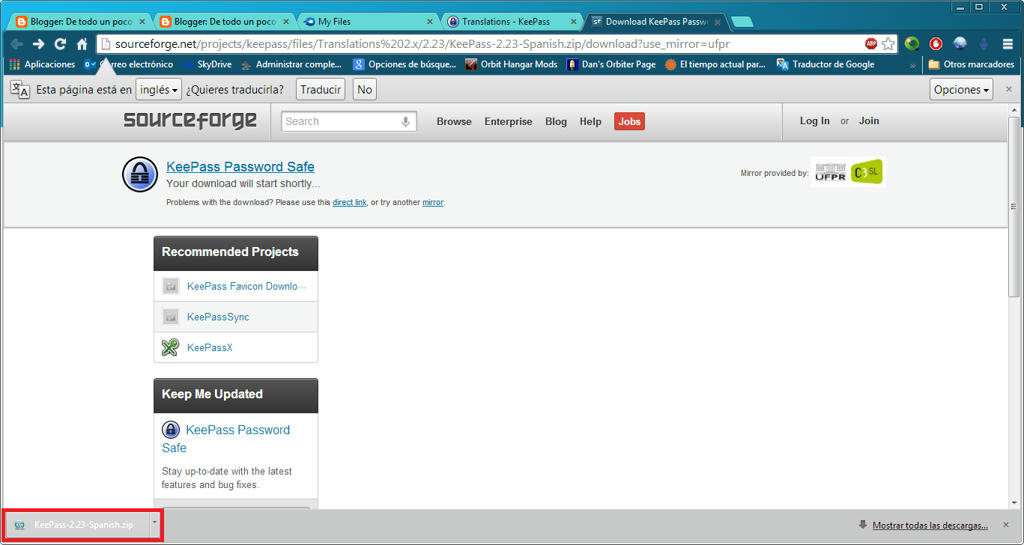Viewport: 1024px width, 545px height.
Task: Show hidden bookmarks via the chevron
Action: click(913, 65)
